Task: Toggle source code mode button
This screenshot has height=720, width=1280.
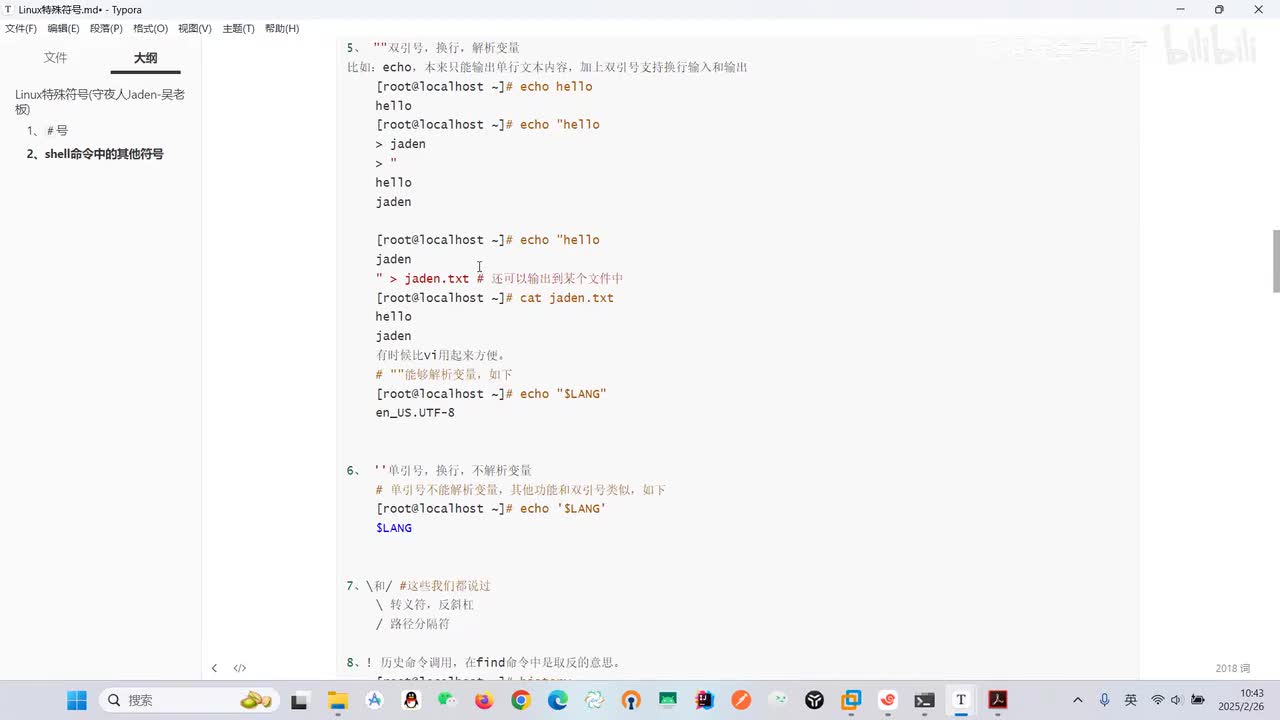Action: tap(240, 668)
